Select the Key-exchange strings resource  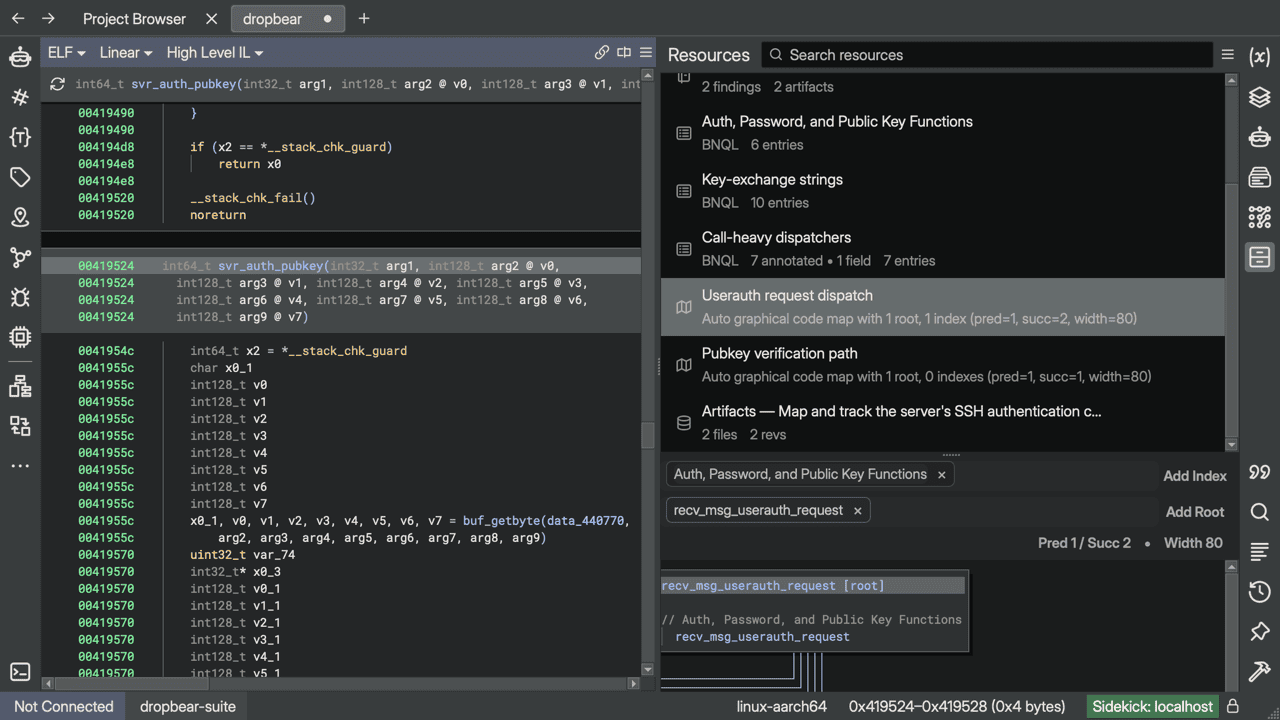tap(943, 191)
